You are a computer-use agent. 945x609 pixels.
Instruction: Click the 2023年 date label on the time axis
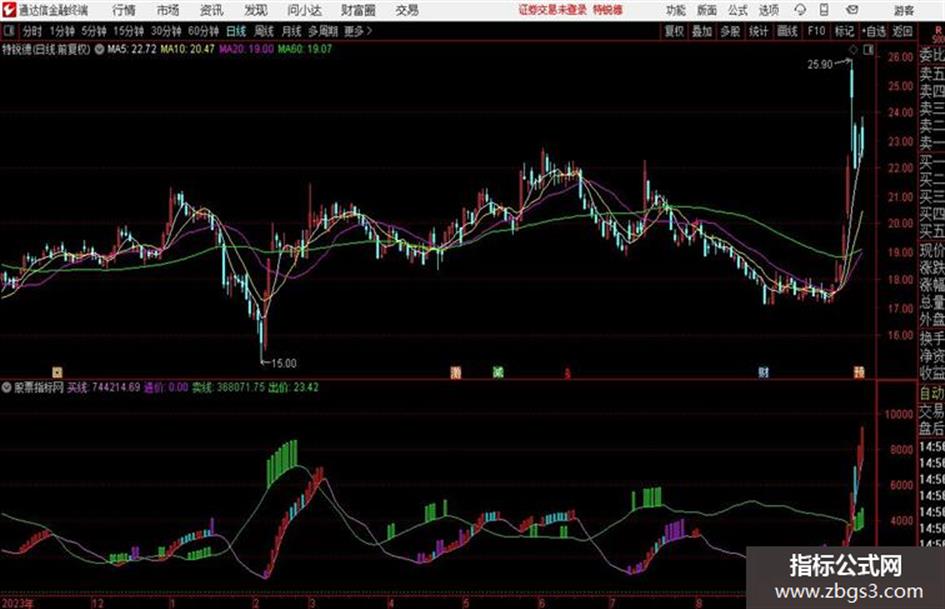[18, 603]
